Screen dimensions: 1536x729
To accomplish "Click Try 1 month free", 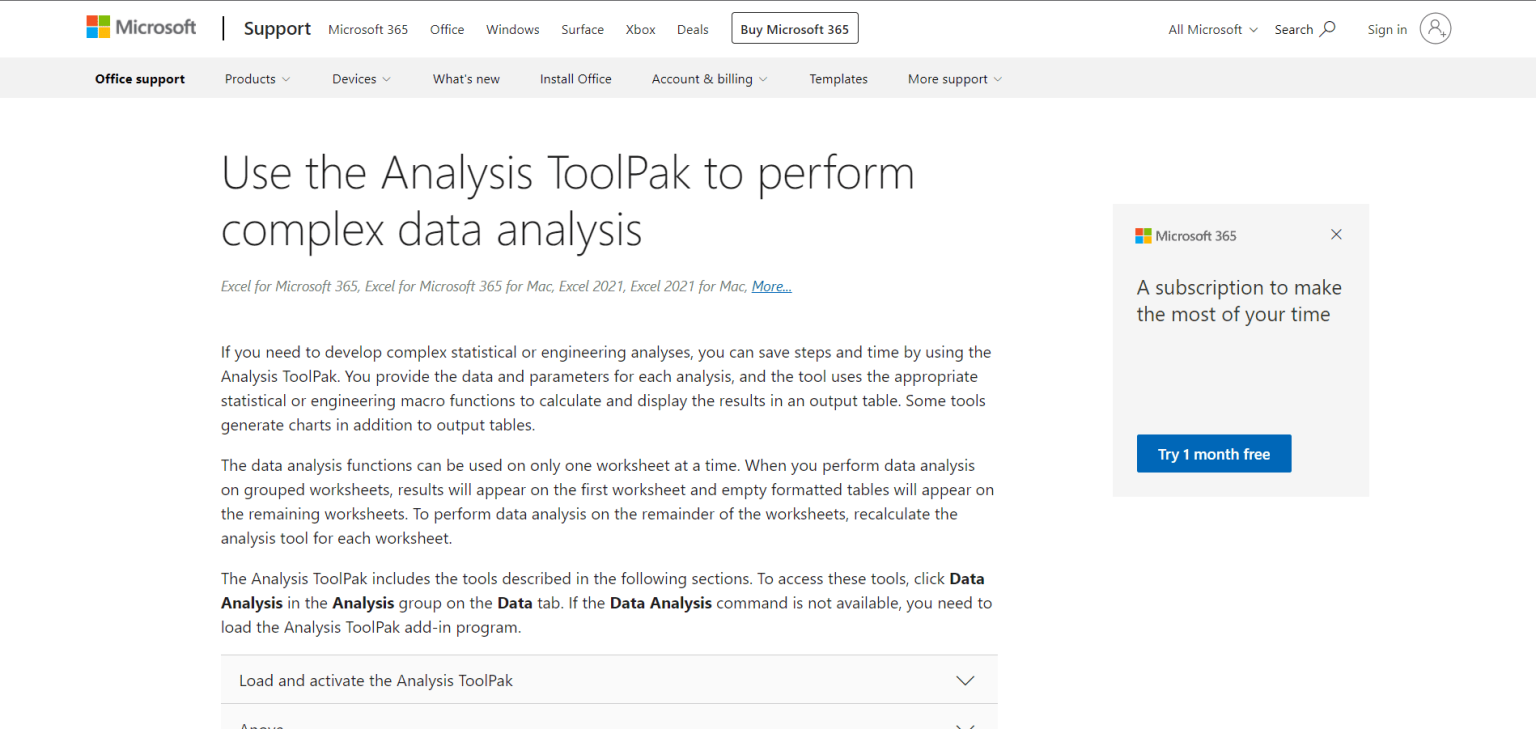I will [1213, 453].
